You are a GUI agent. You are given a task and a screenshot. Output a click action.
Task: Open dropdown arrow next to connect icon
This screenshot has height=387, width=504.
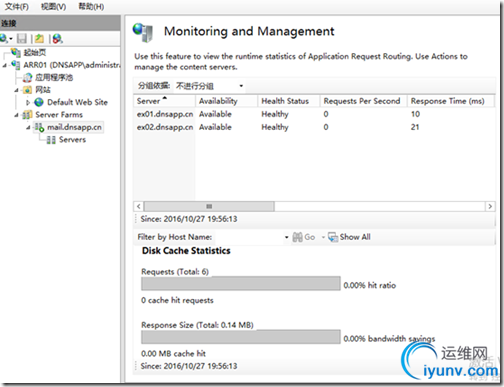tap(11, 39)
